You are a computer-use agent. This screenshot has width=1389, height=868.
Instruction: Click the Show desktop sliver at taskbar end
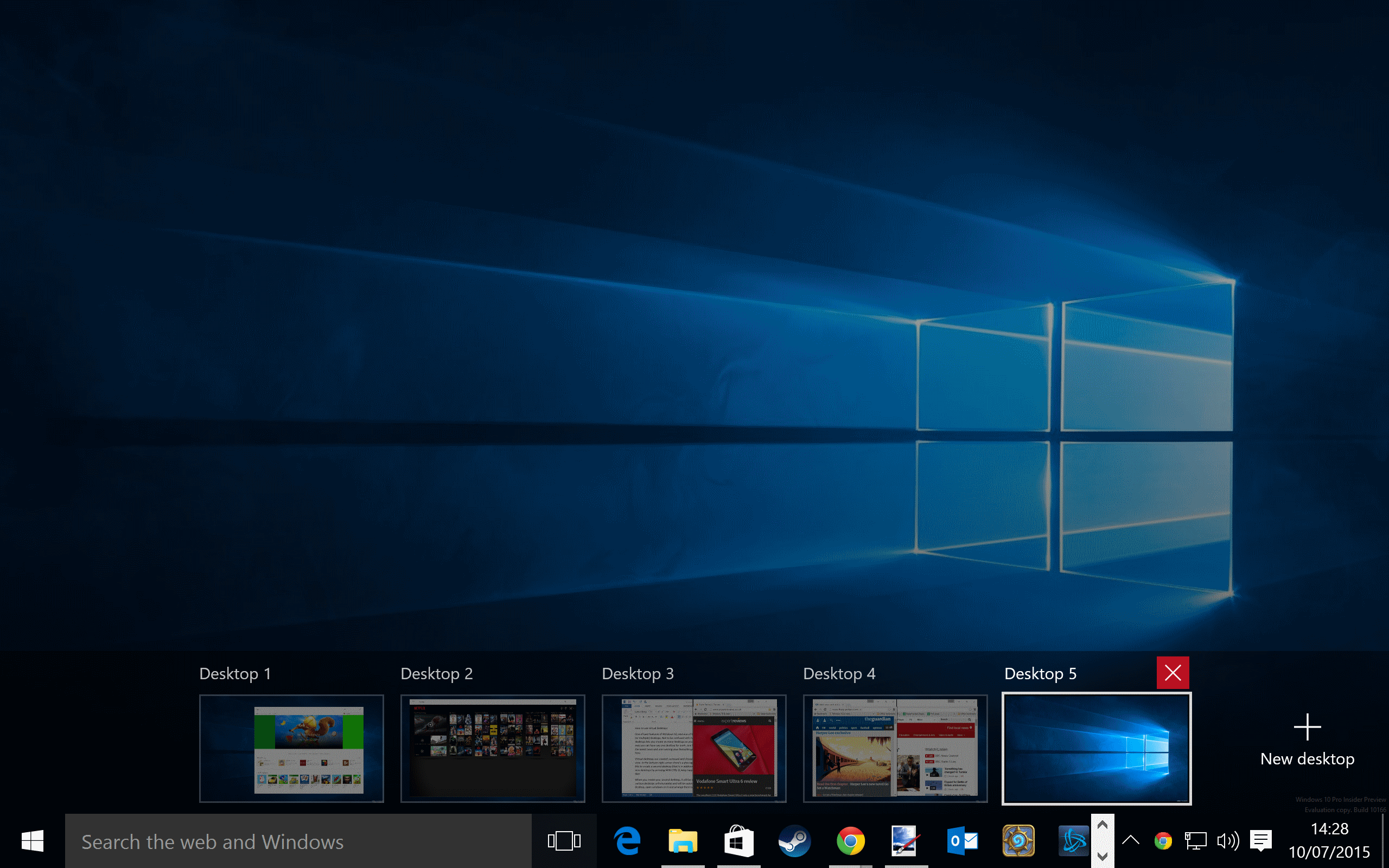(1385, 841)
